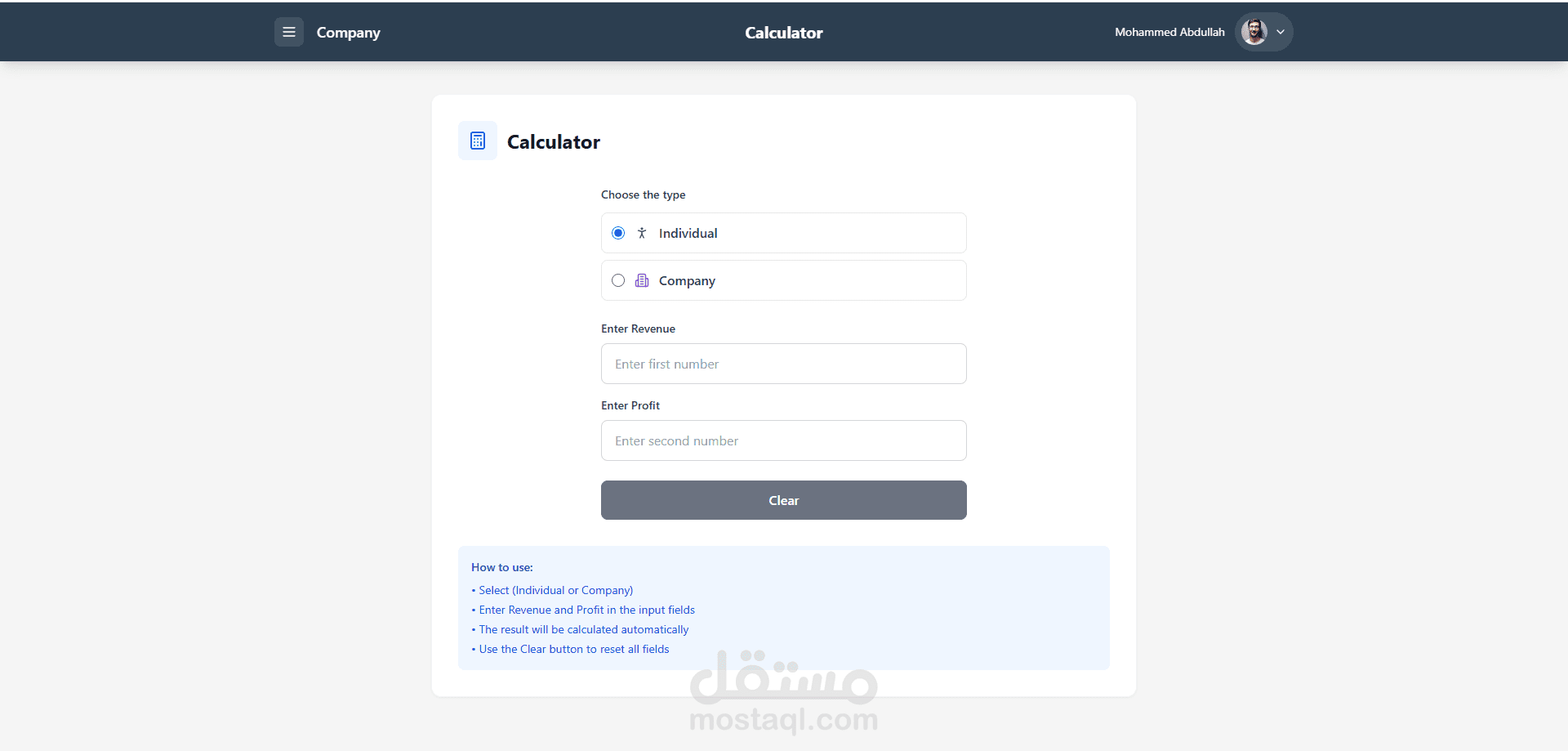Choose the Company option card label
The image size is (1568, 751).
pos(687,281)
